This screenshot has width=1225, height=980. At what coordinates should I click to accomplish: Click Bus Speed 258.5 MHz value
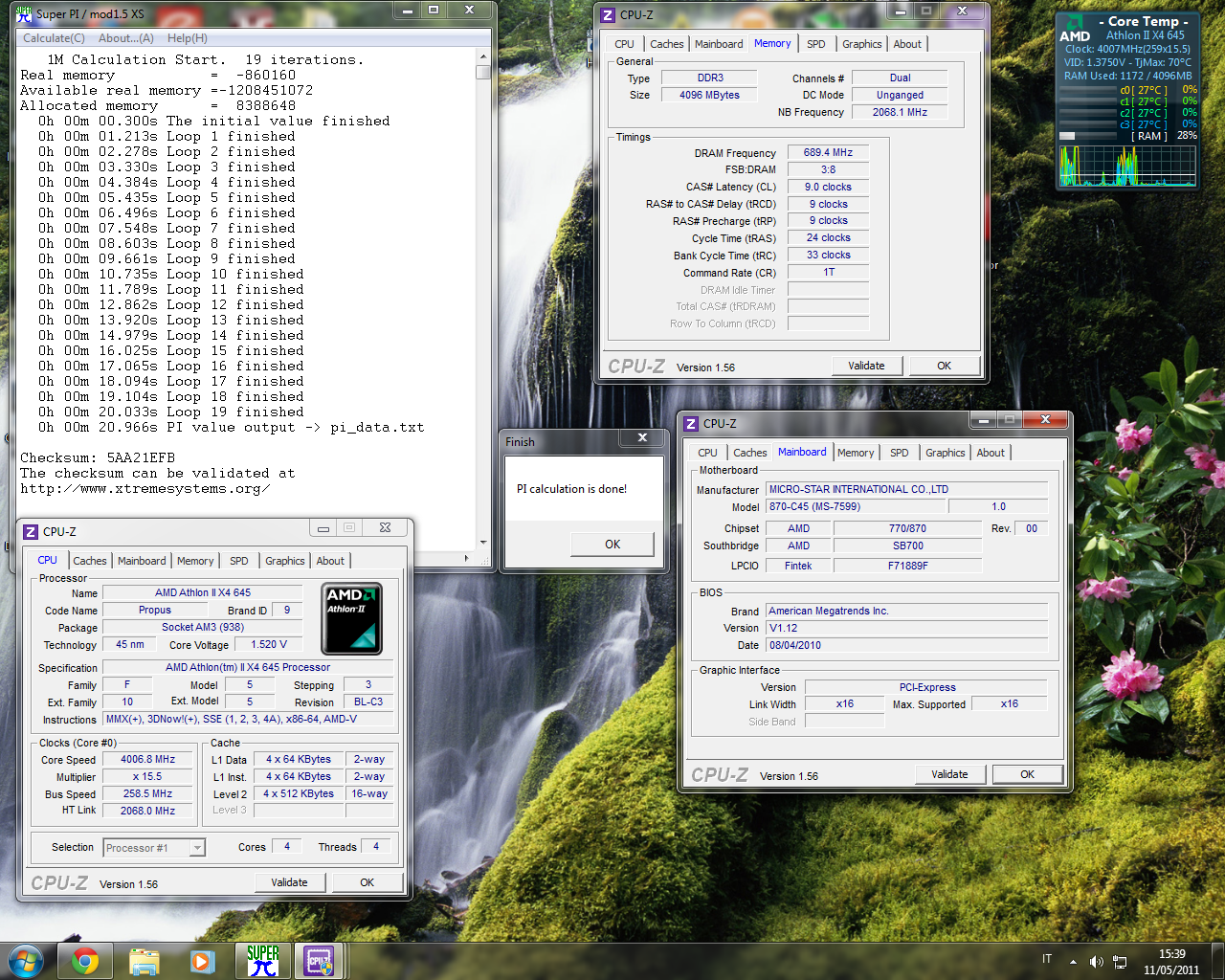(147, 793)
